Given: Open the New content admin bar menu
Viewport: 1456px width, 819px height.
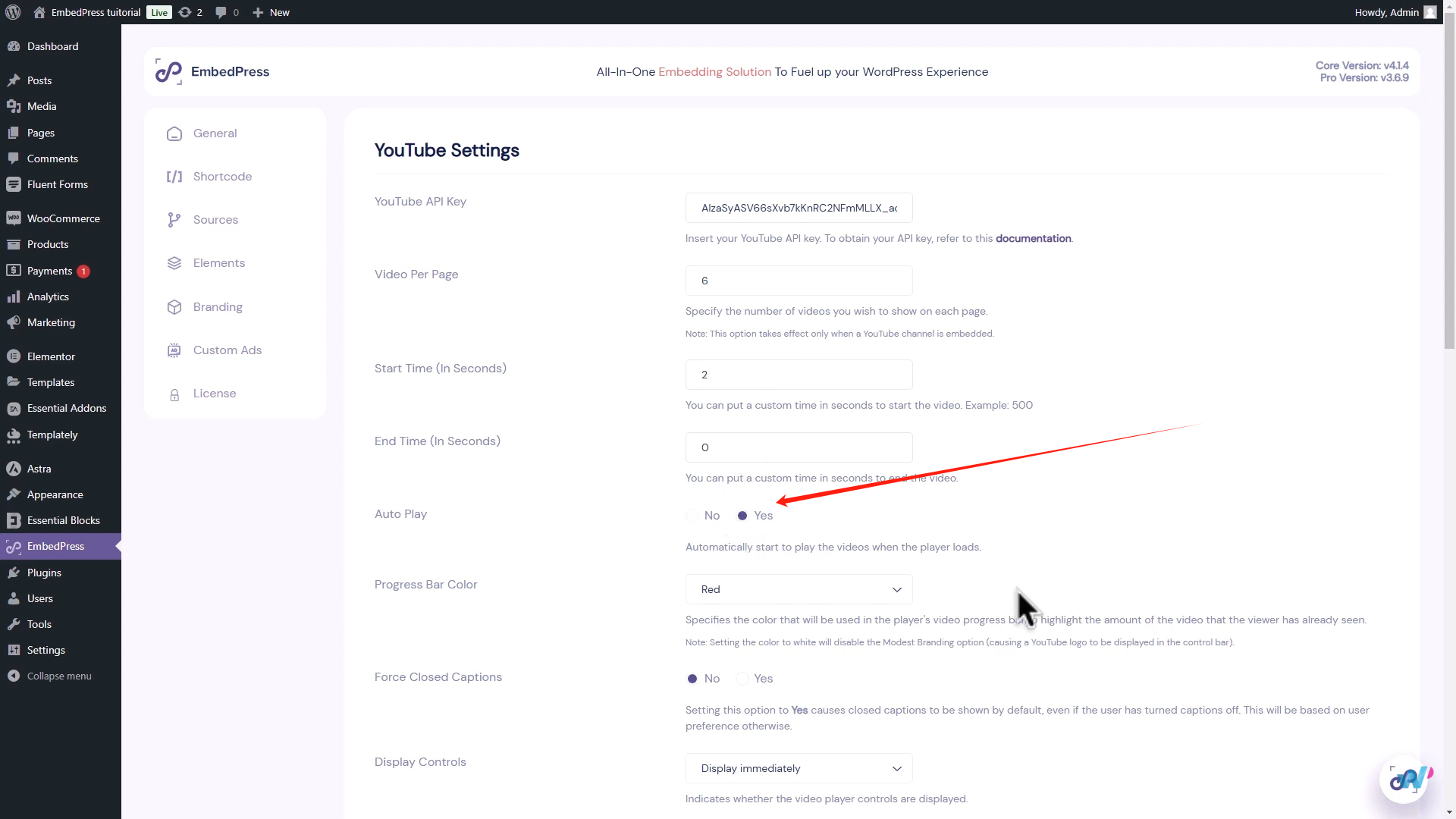Looking at the screenshot, I should [271, 12].
